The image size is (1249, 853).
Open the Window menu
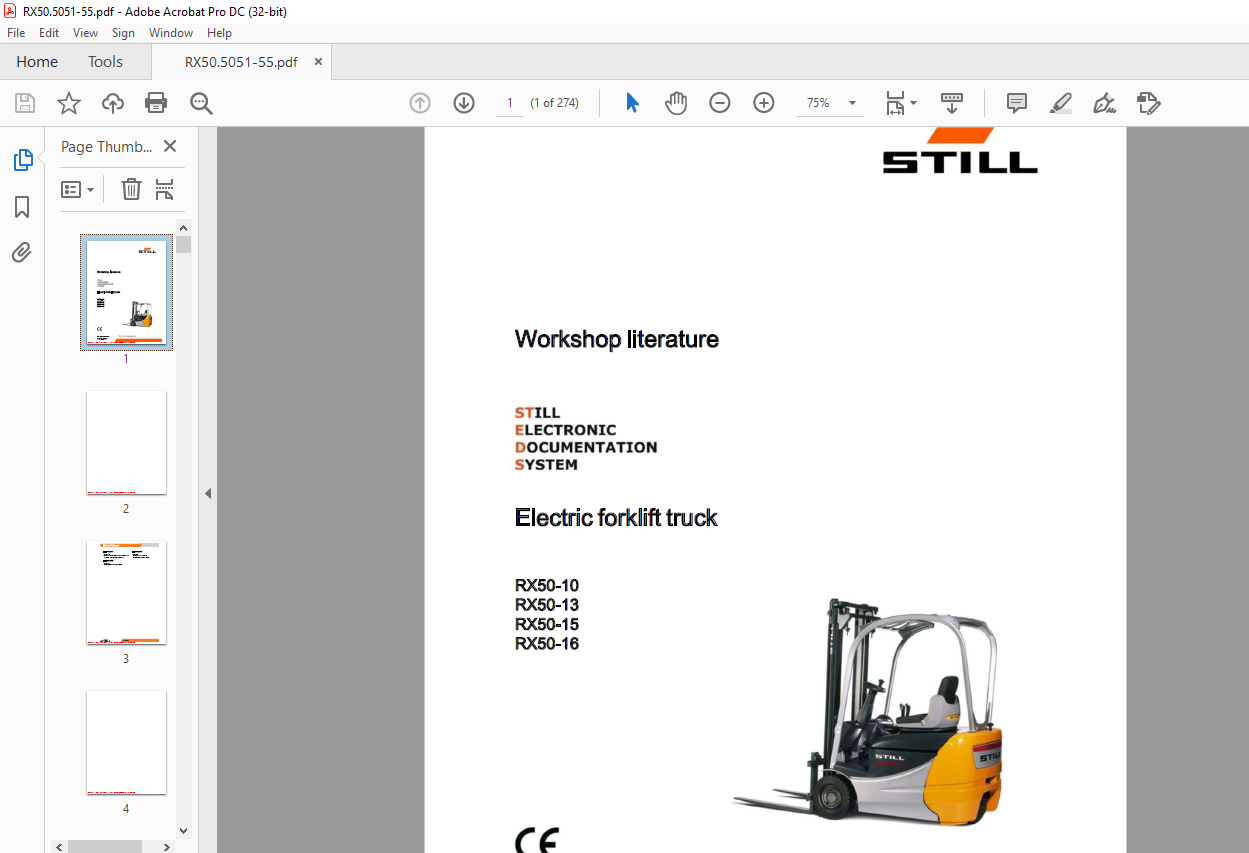point(171,33)
